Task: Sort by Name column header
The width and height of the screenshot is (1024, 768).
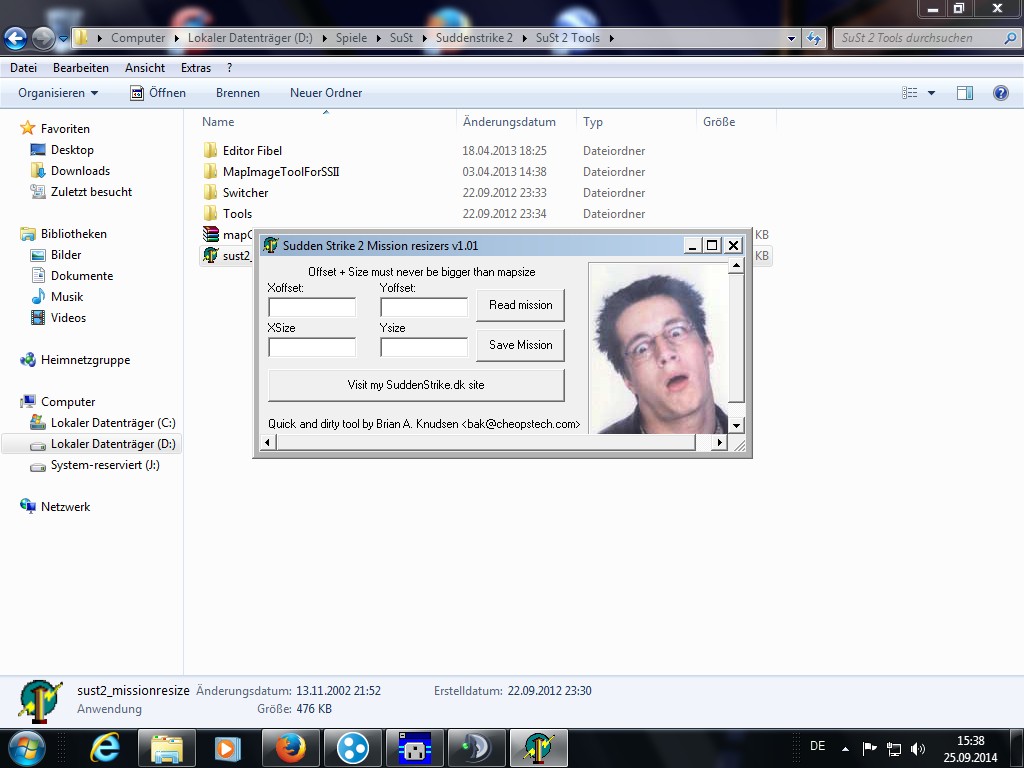Action: tap(218, 121)
